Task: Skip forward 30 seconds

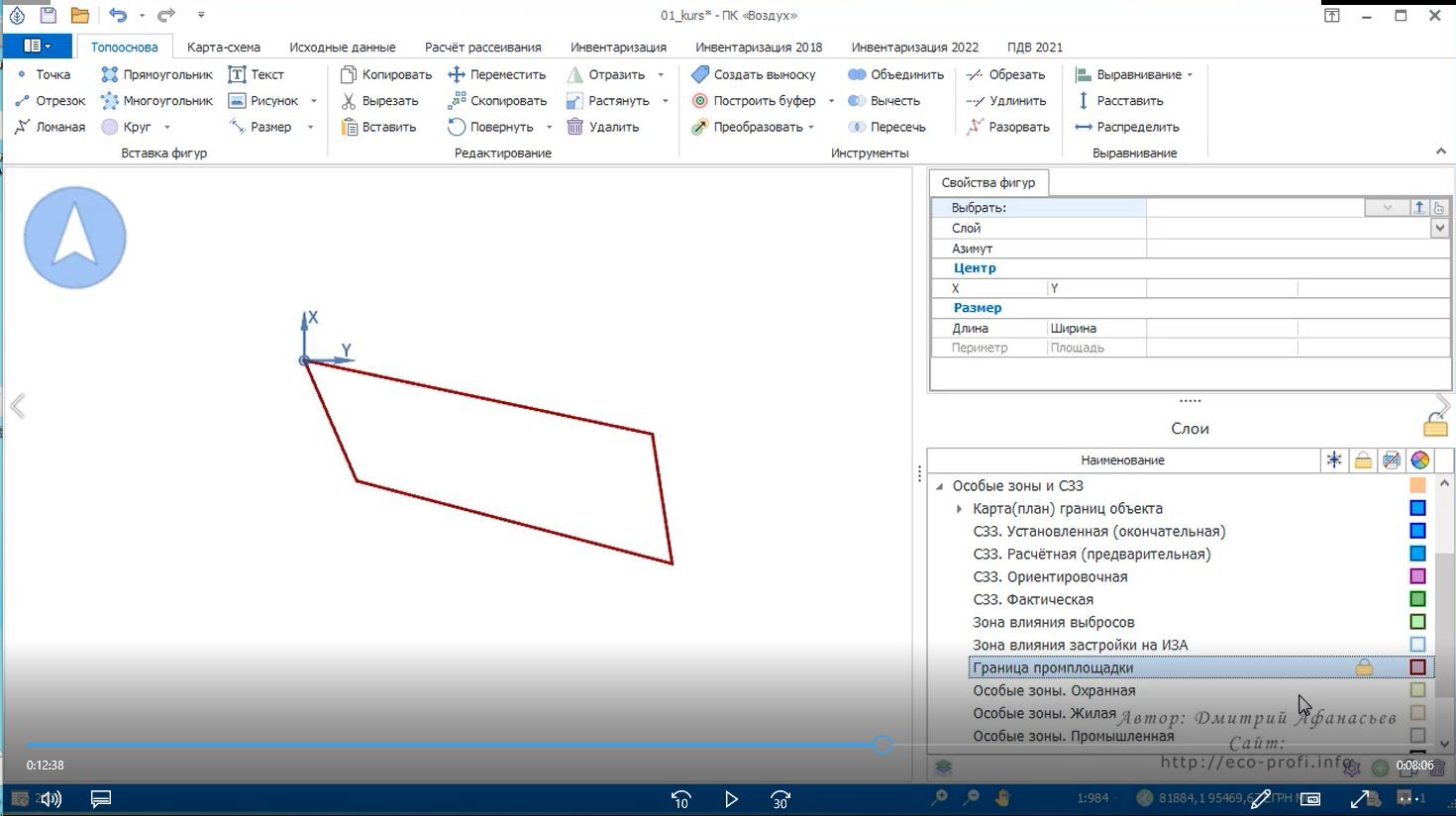Action: click(780, 799)
